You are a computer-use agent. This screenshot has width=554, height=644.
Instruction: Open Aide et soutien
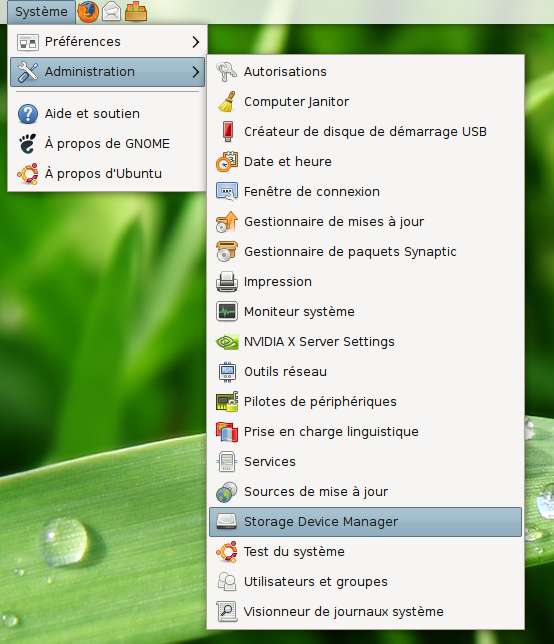coord(107,114)
